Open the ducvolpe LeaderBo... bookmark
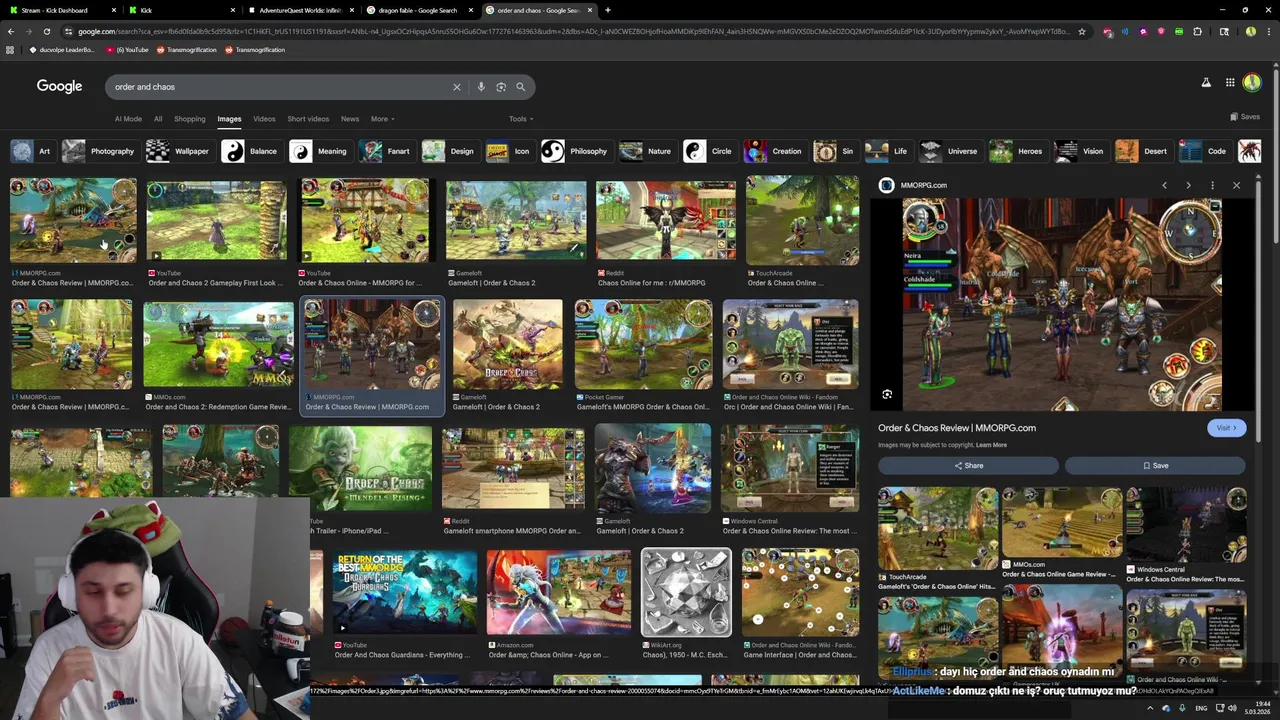 click(62, 50)
